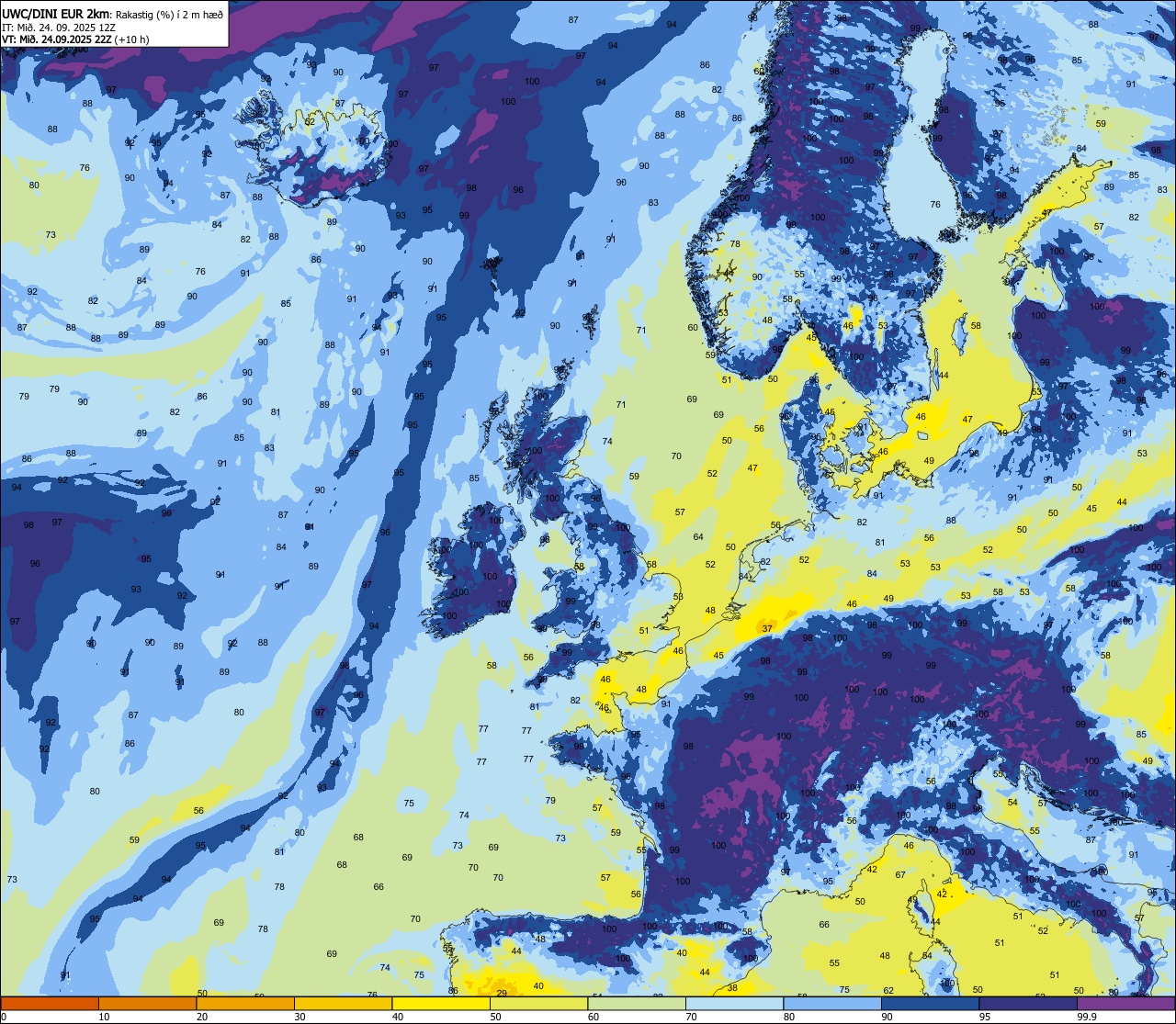Image resolution: width=1176 pixels, height=1024 pixels.
Task: Pick the pale green 60–70 legend swatch
Action: click(637, 1003)
